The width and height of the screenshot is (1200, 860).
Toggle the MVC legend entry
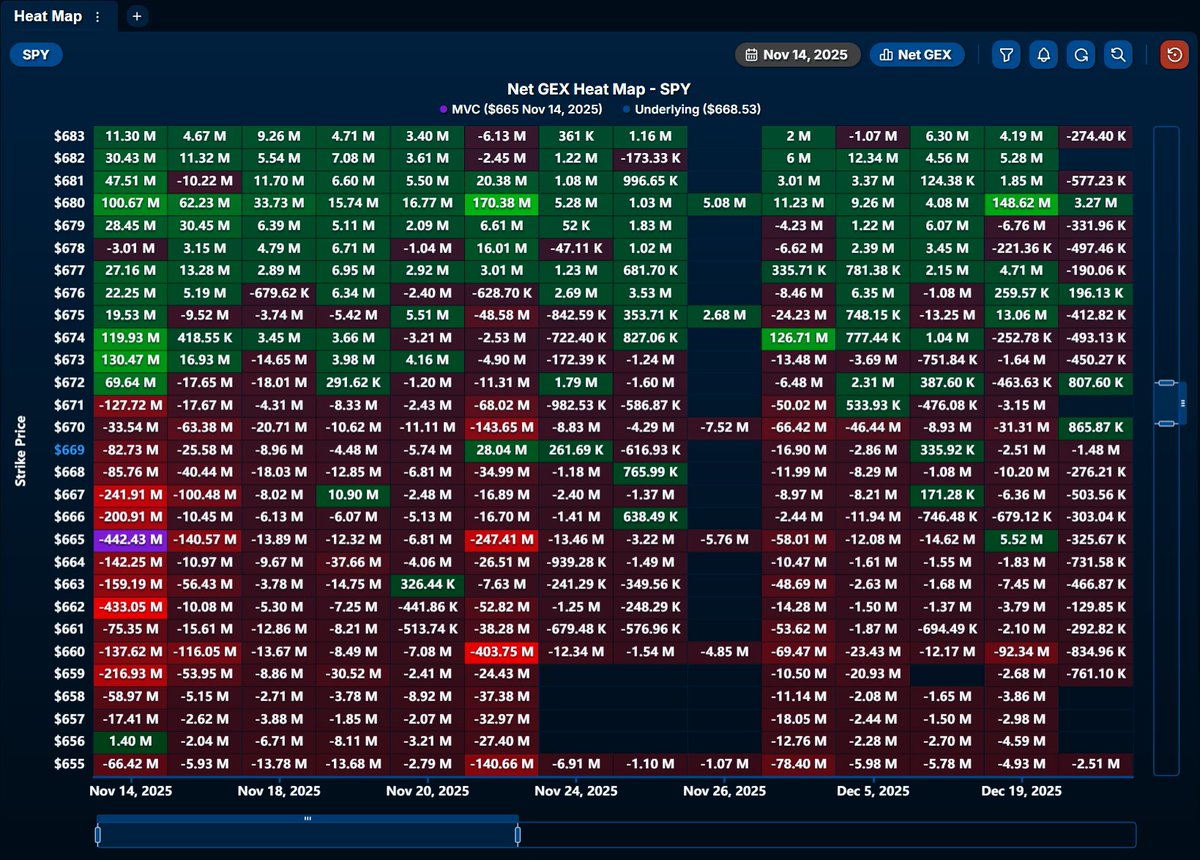click(520, 109)
